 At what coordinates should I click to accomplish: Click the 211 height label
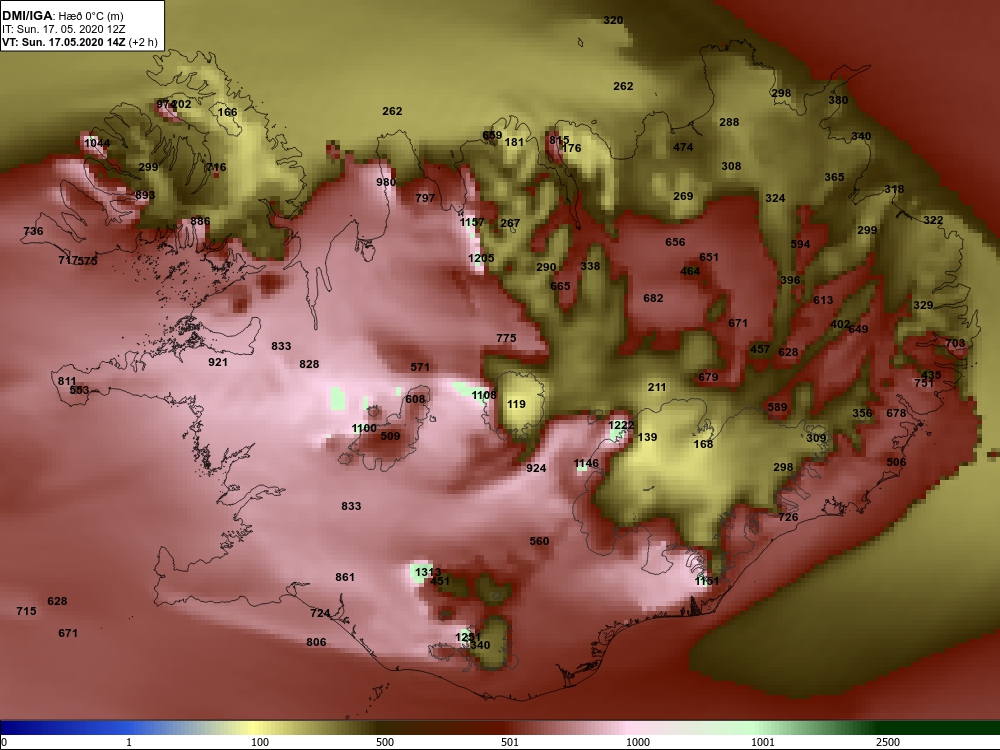click(657, 387)
